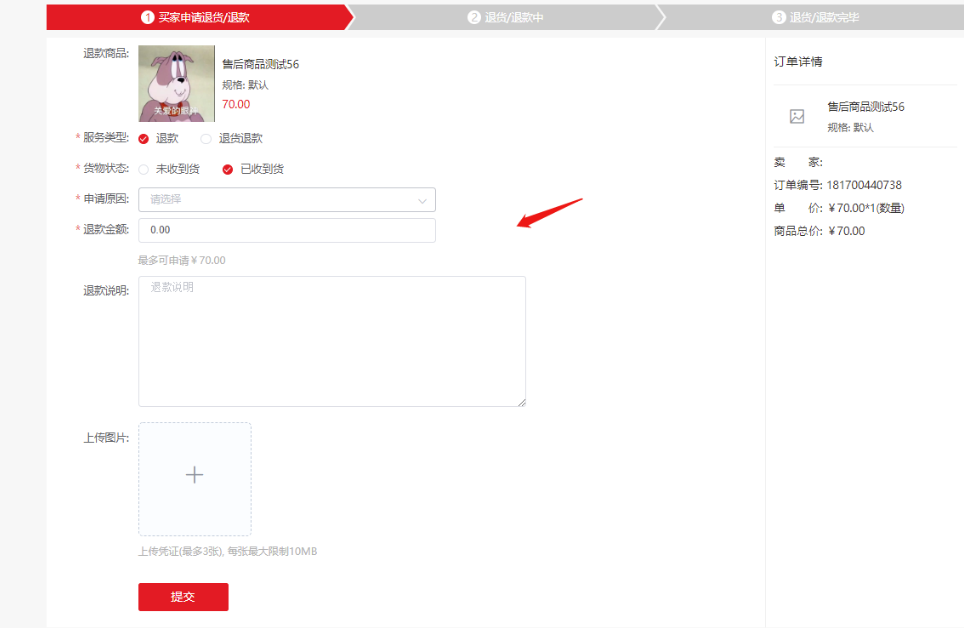Viewport: 964px width, 628px height.
Task: Choose 未收到货 goods status
Action: coord(144,170)
